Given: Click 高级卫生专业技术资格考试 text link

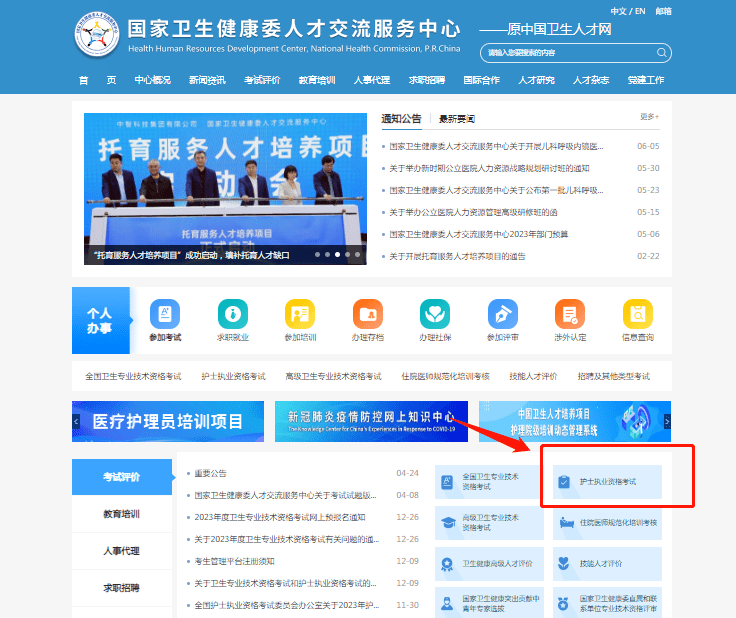Looking at the screenshot, I should 334,376.
